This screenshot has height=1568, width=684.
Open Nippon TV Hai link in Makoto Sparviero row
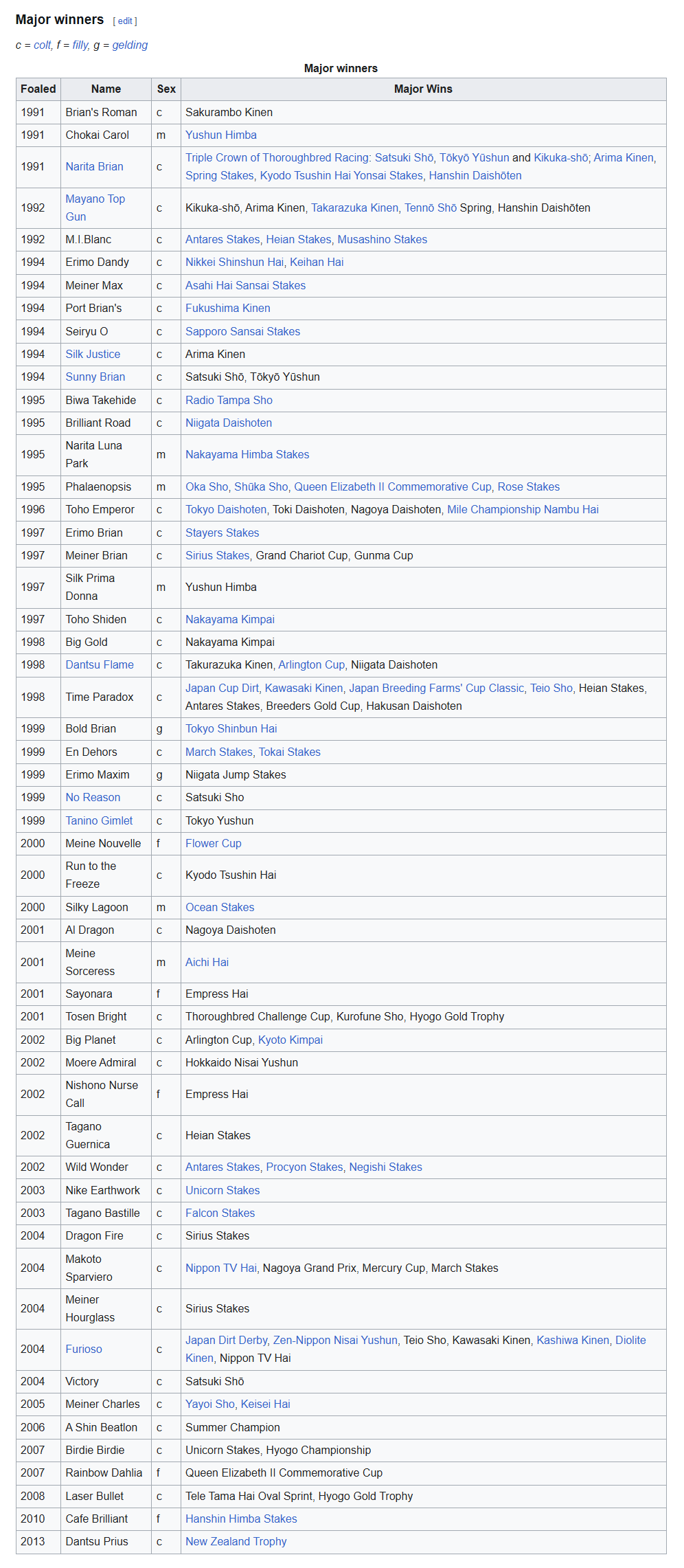coord(221,1268)
